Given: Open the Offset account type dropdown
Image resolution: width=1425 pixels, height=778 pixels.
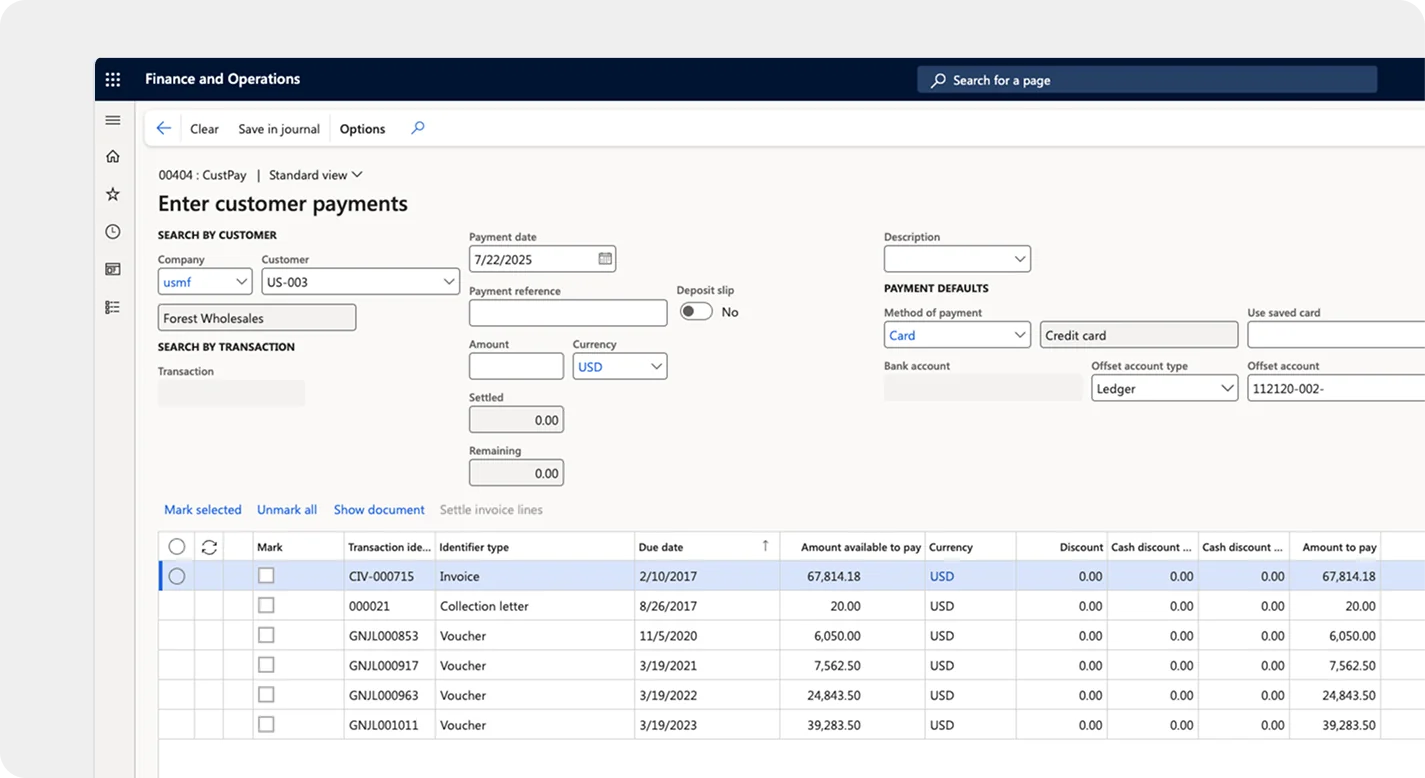Looking at the screenshot, I should [1228, 388].
